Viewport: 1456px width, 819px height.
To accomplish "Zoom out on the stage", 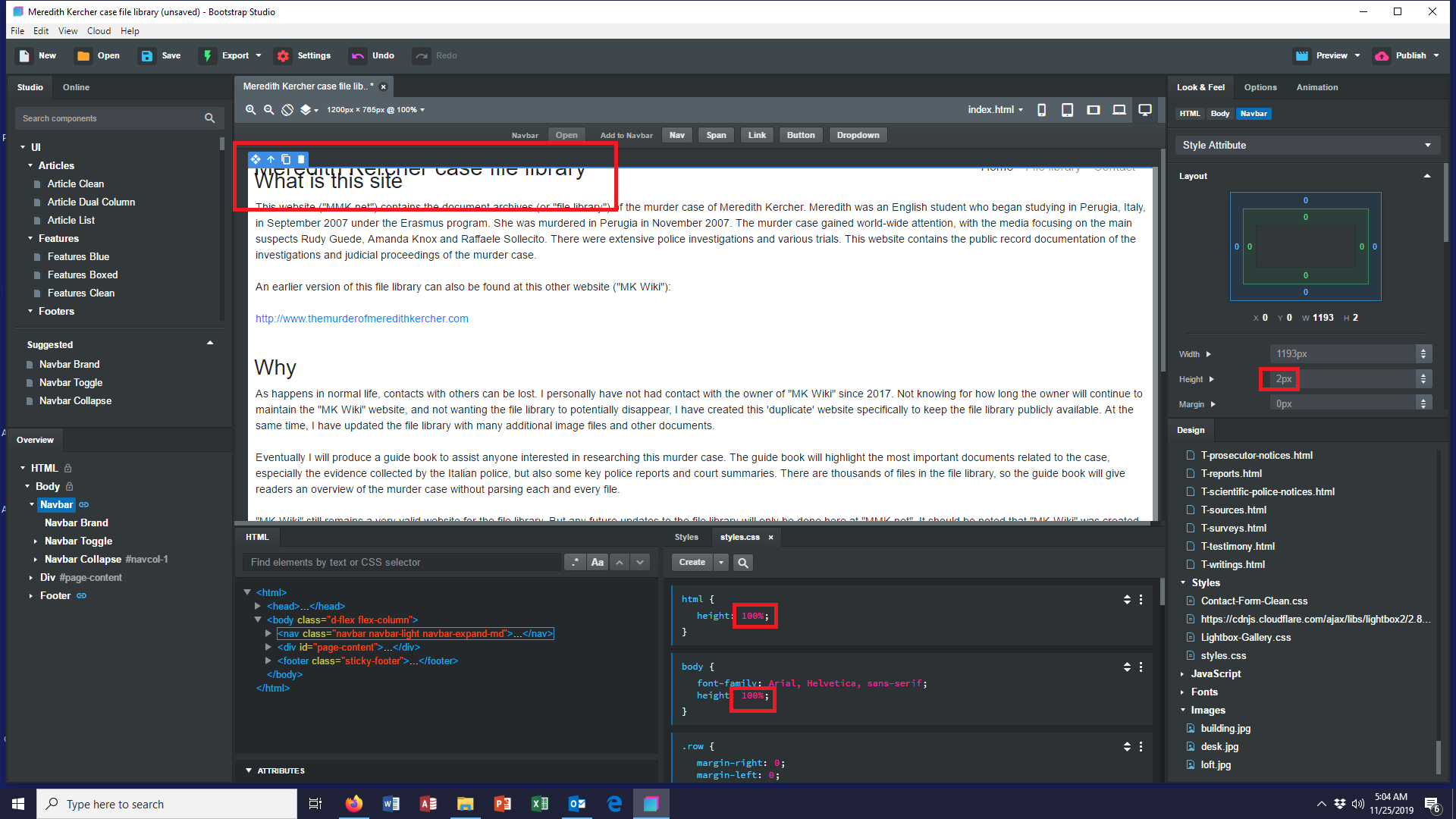I will (x=268, y=110).
